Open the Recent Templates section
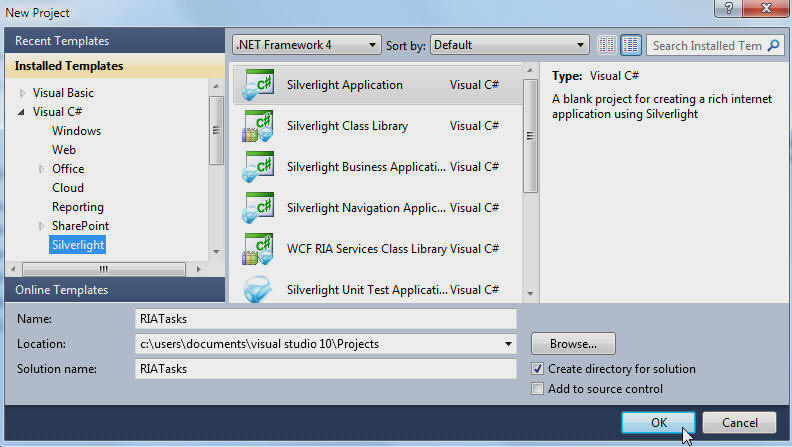 coord(115,40)
